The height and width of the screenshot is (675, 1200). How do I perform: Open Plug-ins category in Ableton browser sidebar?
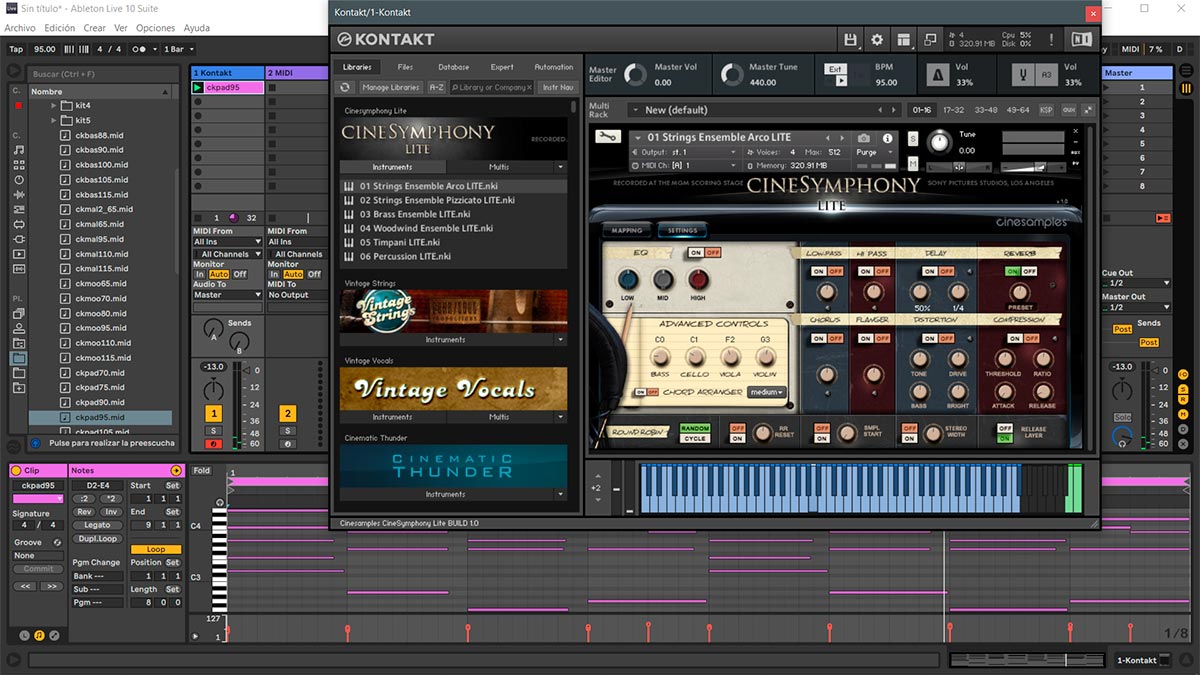18,240
